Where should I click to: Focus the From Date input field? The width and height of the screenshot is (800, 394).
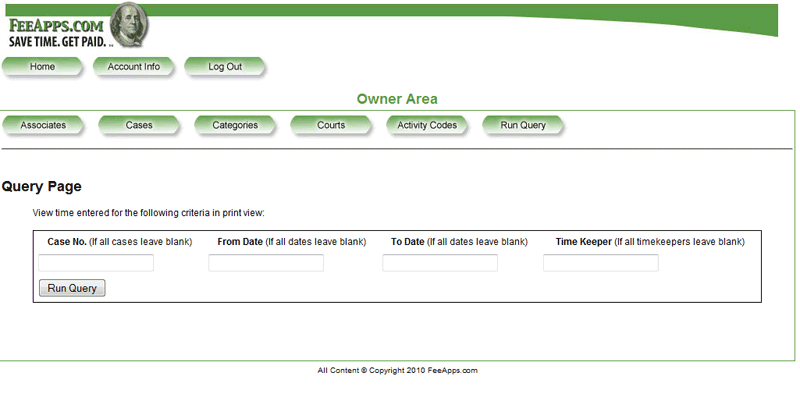(x=266, y=263)
